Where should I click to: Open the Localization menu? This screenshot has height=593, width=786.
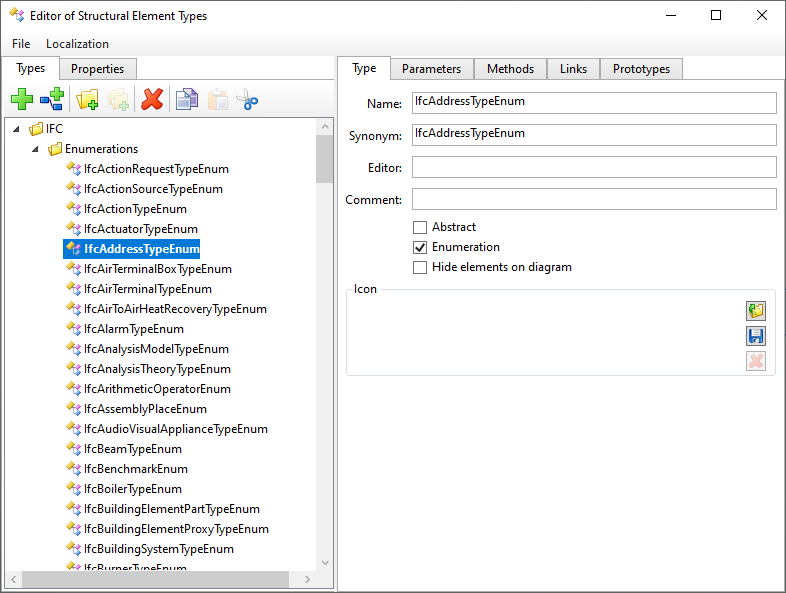(77, 44)
